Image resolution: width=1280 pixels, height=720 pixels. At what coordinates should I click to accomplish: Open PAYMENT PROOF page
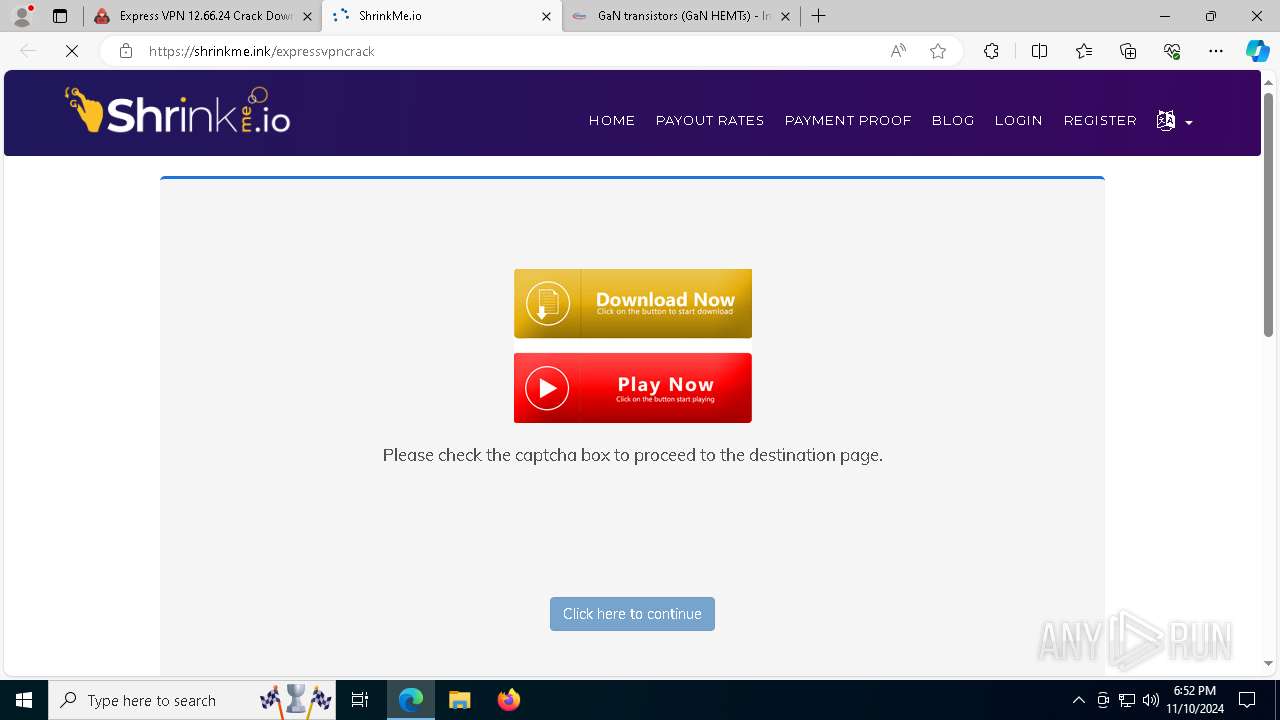coord(848,120)
